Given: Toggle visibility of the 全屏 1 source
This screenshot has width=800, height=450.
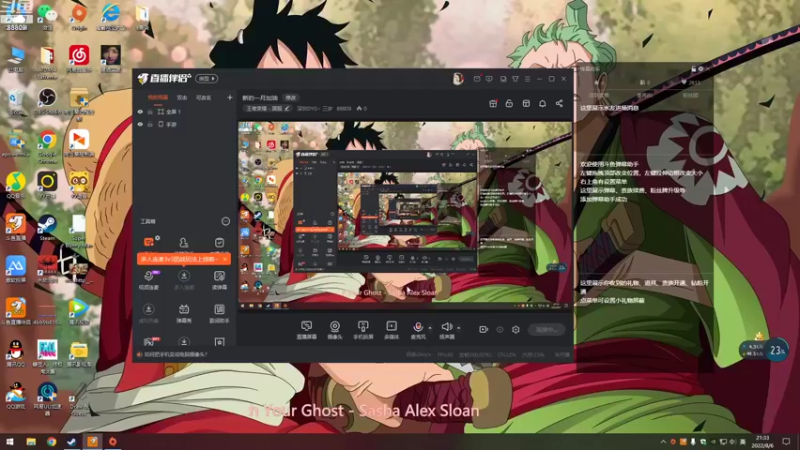Looking at the screenshot, I should click(x=140, y=111).
